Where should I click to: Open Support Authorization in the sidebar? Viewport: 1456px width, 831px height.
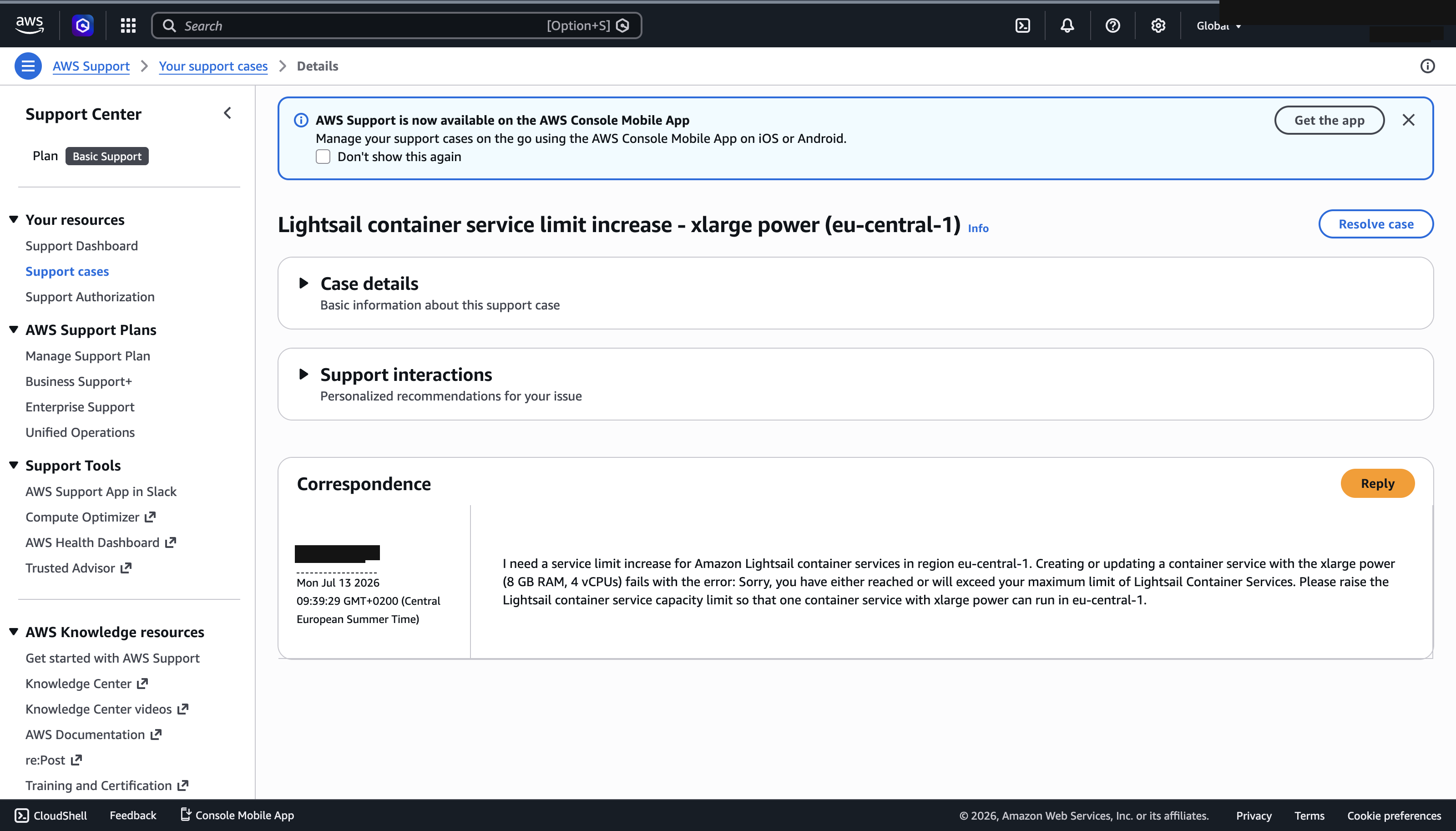click(x=90, y=297)
